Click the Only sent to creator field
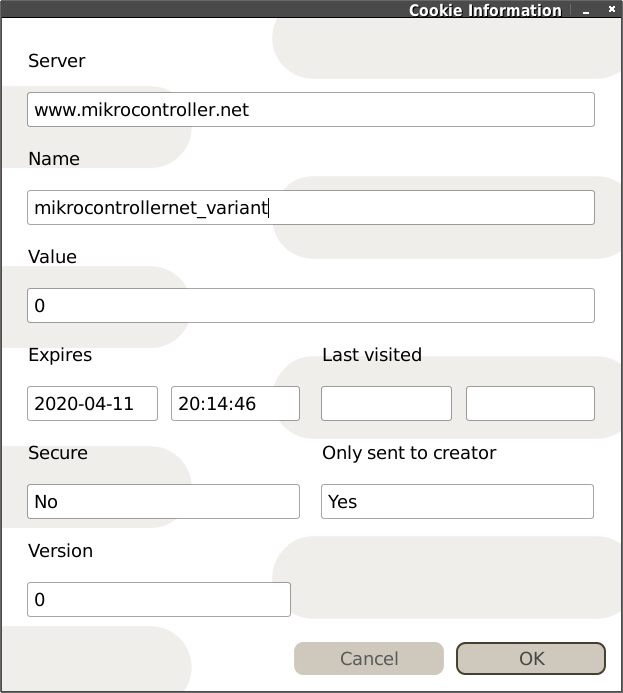The height and width of the screenshot is (693, 623). 457,502
